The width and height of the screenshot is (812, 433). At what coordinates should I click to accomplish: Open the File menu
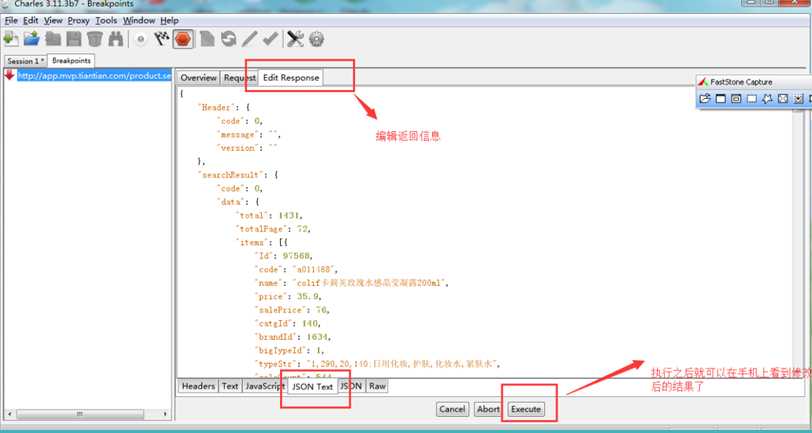click(11, 21)
